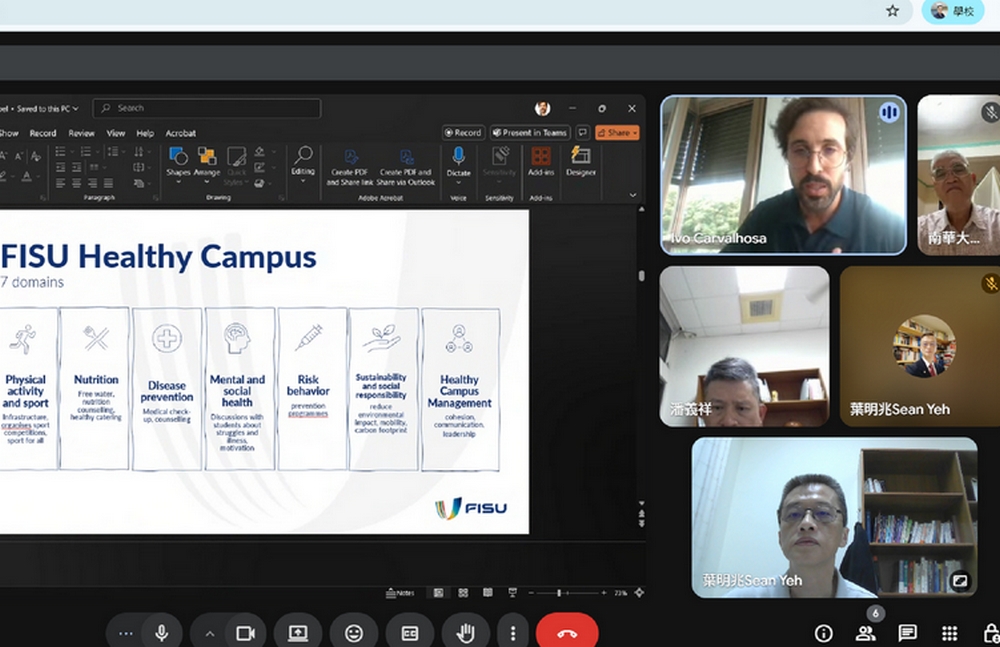The width and height of the screenshot is (1000, 647).
Task: Open the Review ribbon tab
Action: click(81, 133)
